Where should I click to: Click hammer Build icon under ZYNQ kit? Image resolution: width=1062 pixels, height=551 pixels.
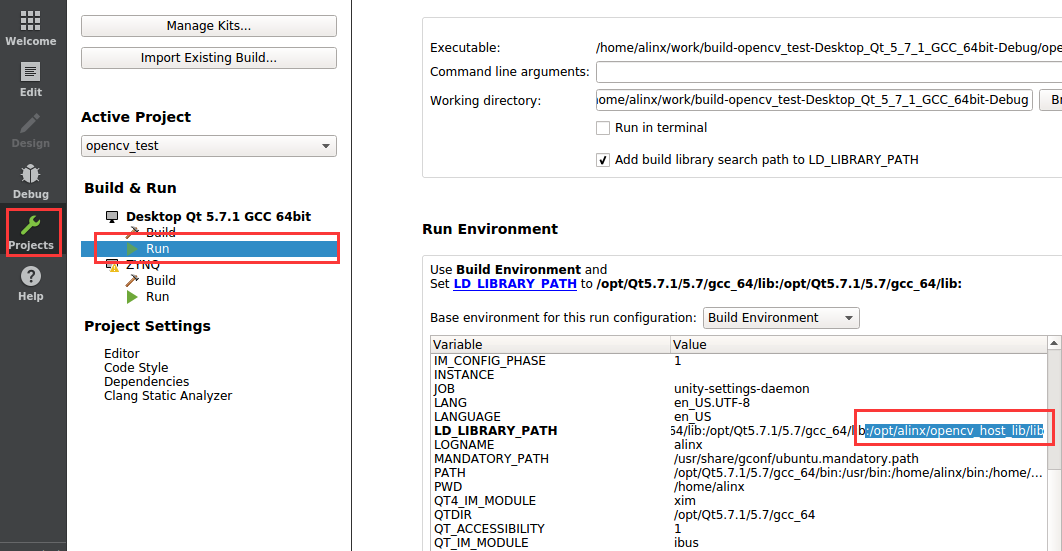[x=133, y=280]
